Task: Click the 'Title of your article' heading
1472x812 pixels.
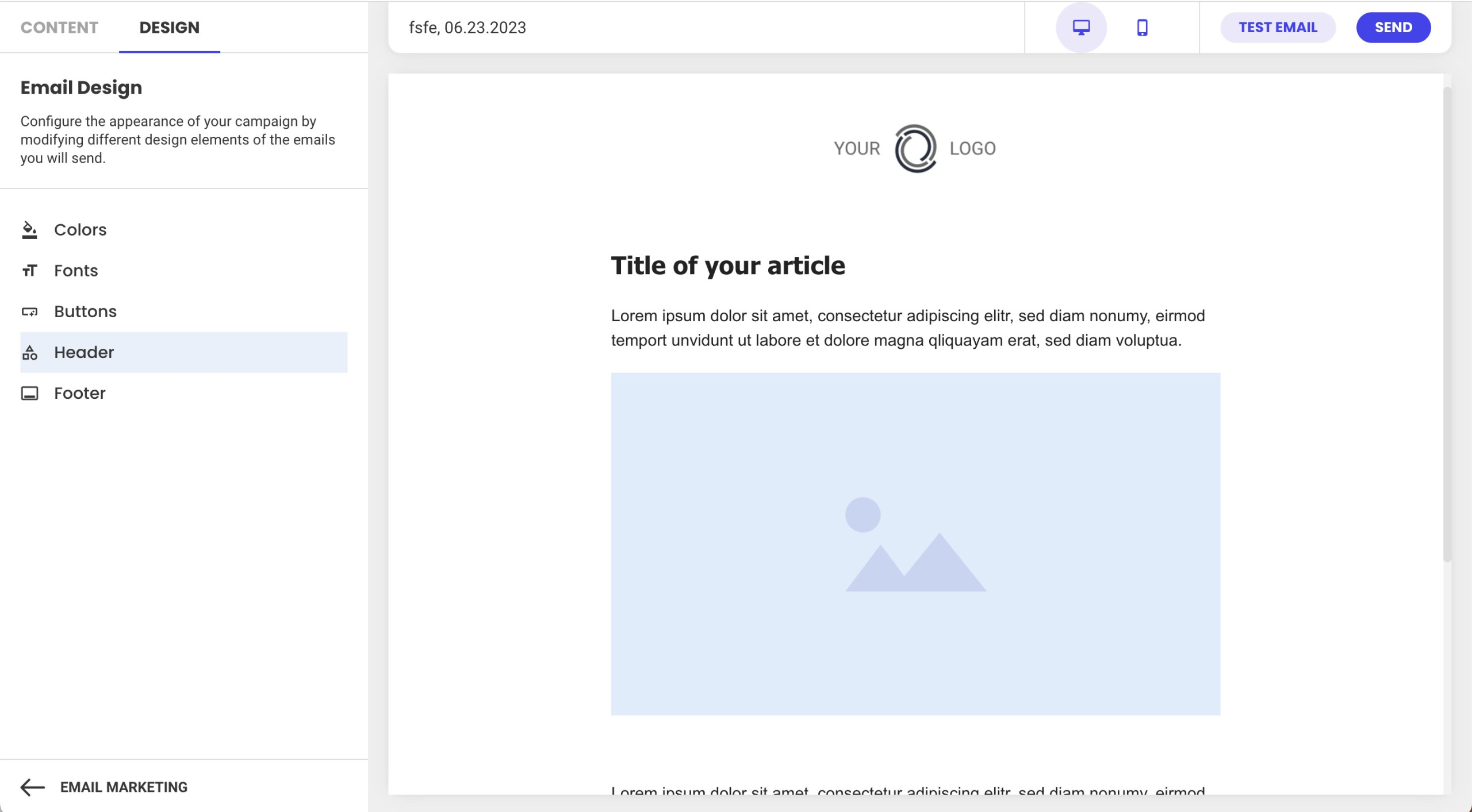Action: click(728, 265)
